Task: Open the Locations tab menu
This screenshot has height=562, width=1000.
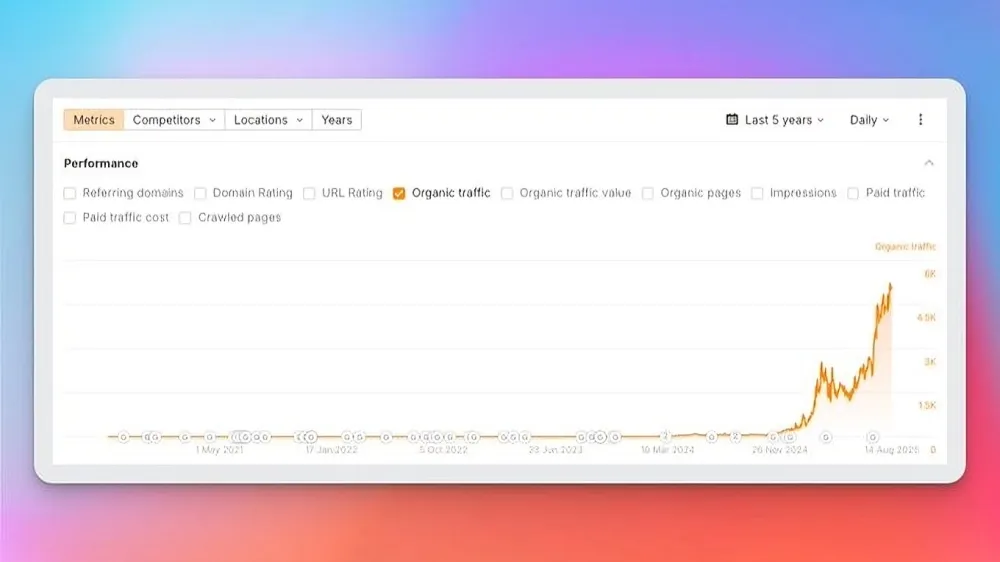Action: (x=268, y=120)
